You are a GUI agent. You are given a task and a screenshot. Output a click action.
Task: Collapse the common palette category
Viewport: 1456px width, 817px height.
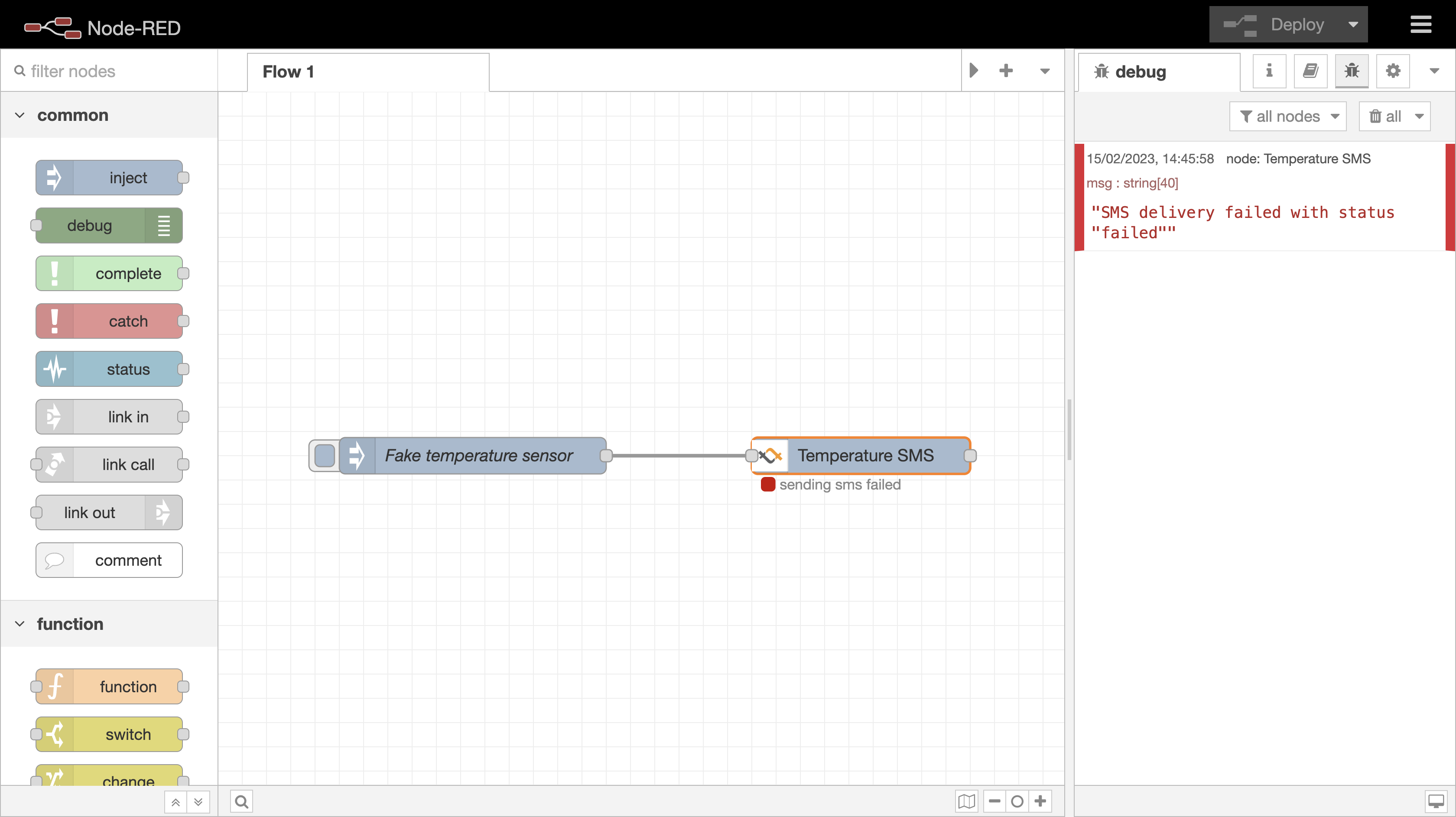(20, 115)
